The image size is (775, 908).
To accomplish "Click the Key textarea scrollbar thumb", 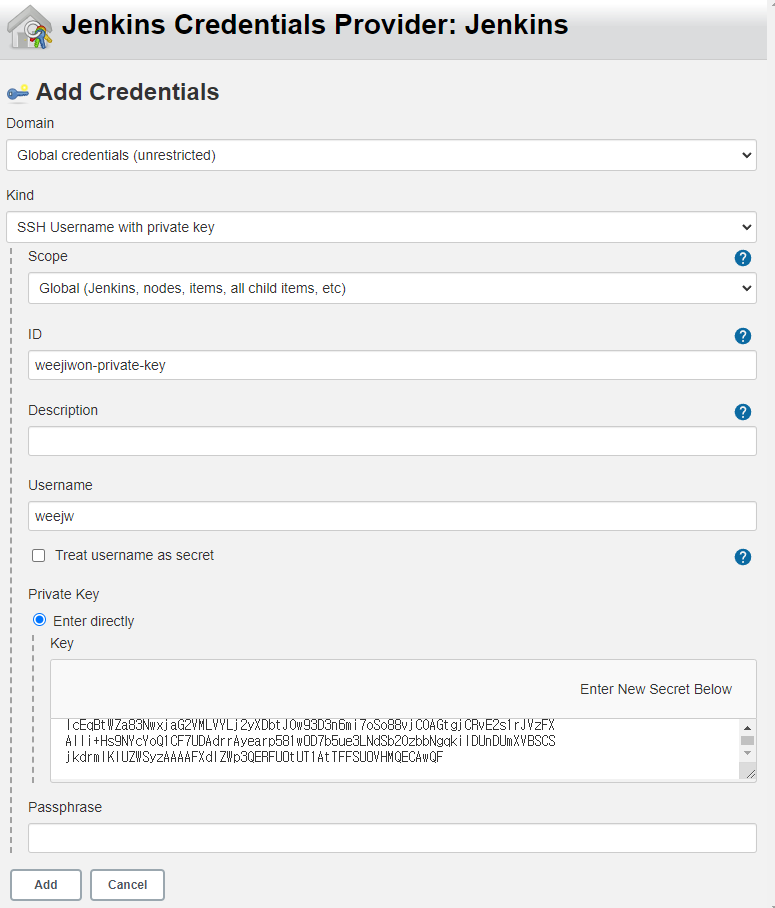I will pos(747,741).
